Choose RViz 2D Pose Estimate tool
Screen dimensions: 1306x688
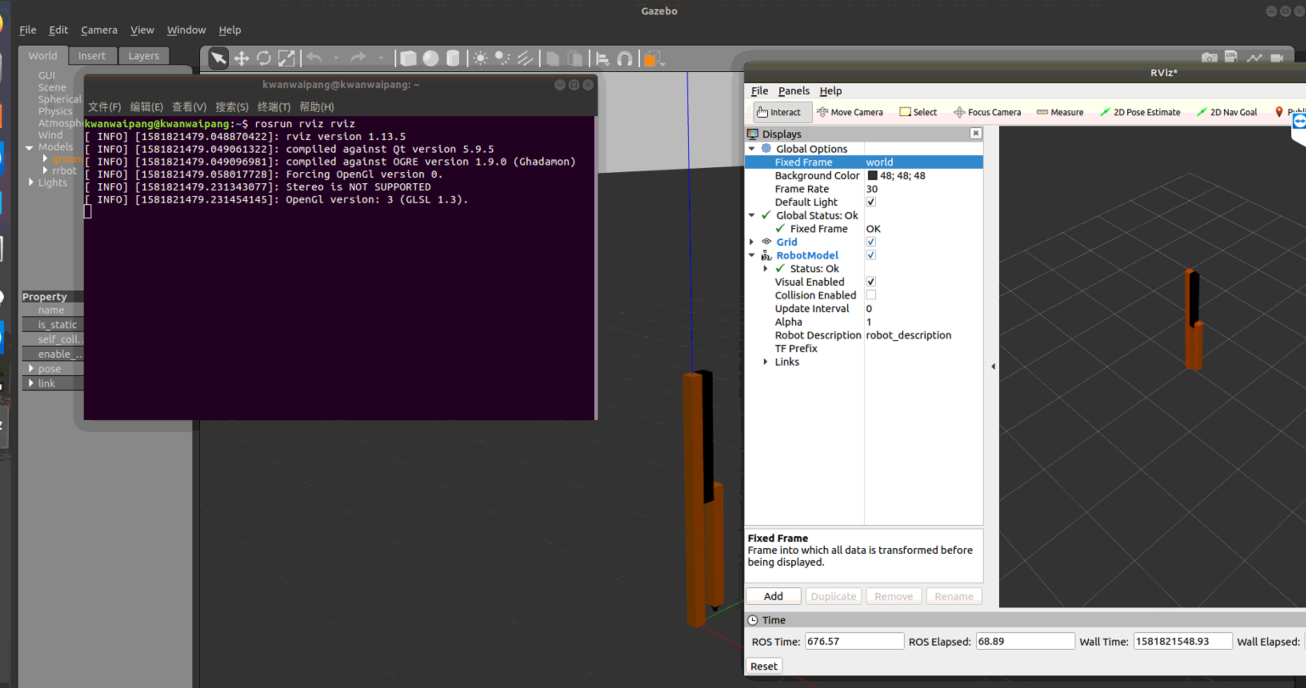[1140, 112]
